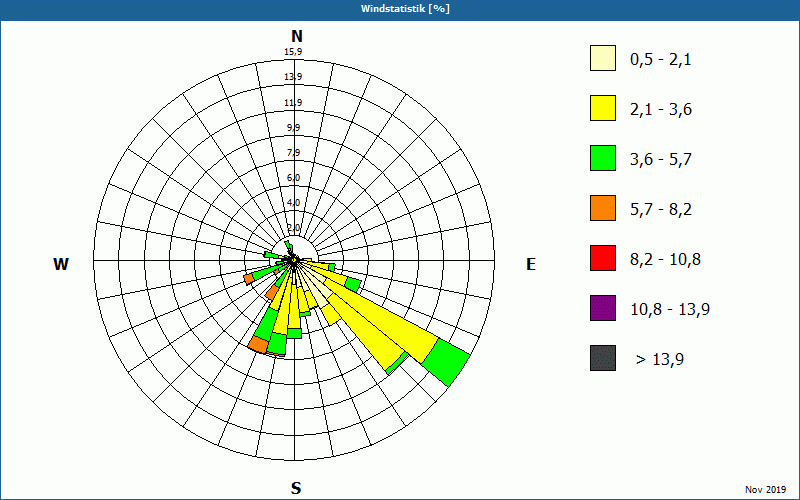Click the legend label "> 13,9"
The image size is (800, 500).
coord(660,360)
